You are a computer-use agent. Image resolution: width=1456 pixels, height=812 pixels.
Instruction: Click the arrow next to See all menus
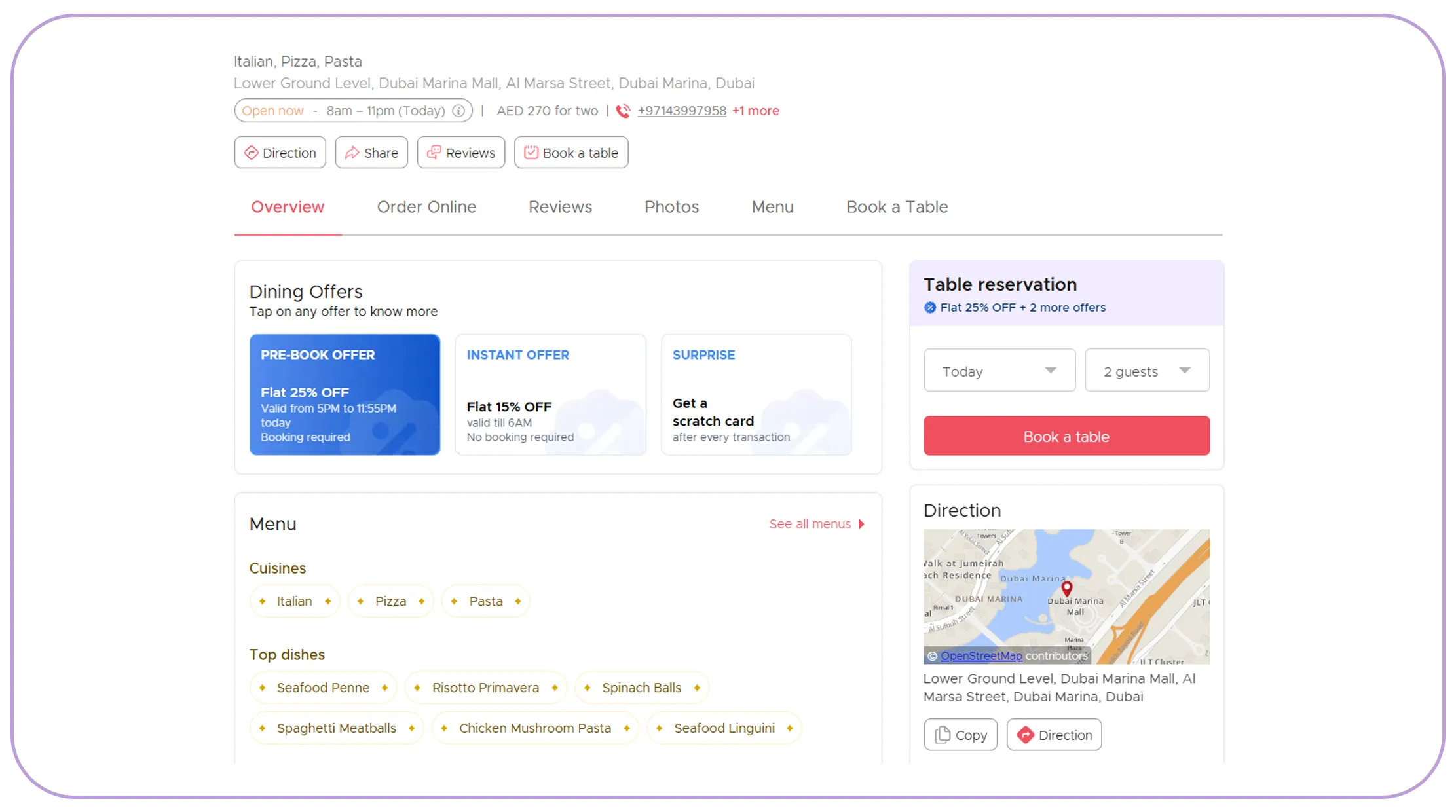861,524
